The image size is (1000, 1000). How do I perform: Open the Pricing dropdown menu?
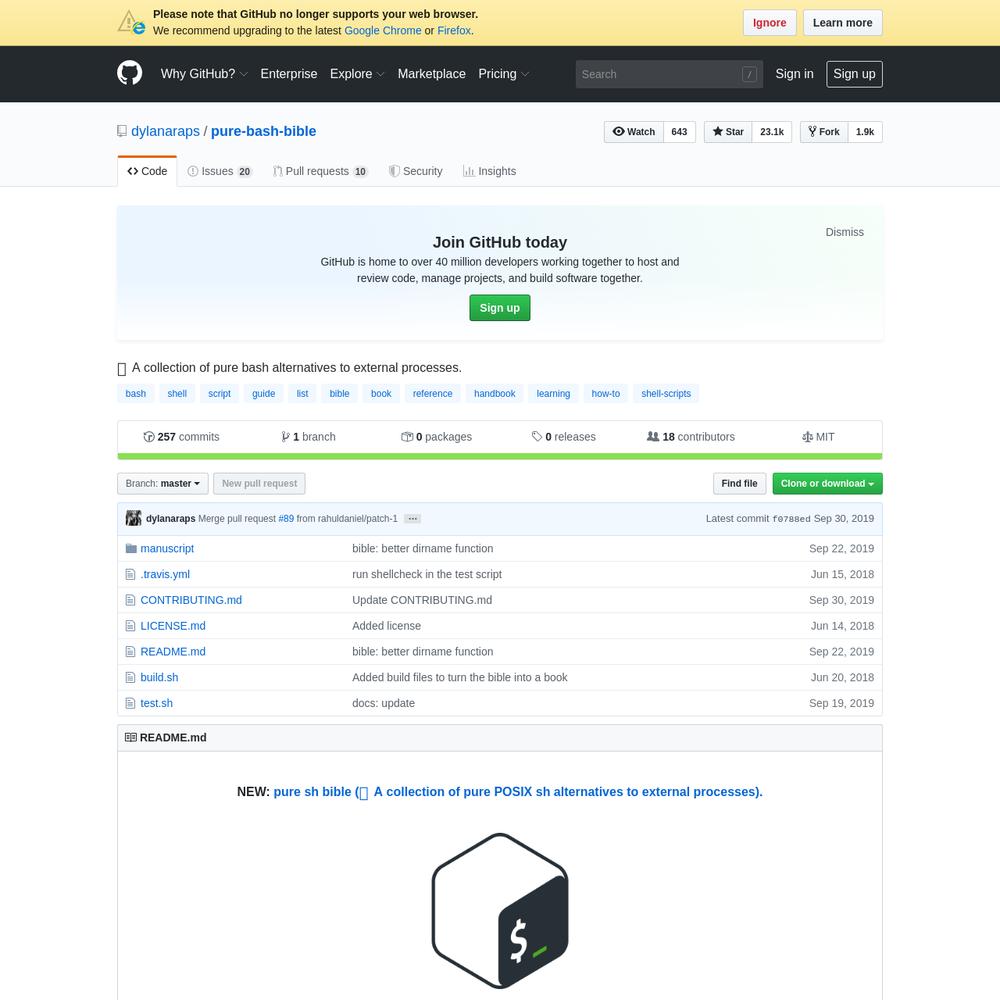point(504,74)
